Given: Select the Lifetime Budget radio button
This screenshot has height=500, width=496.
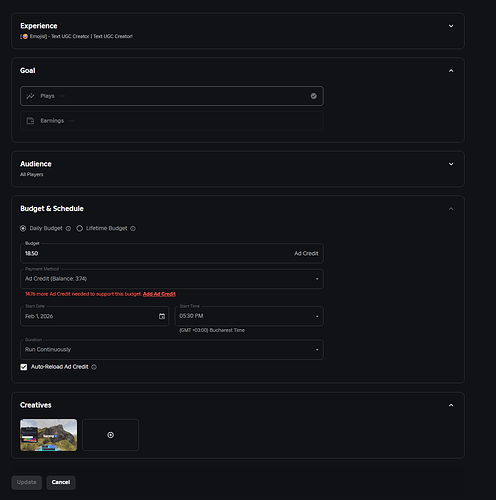Looking at the screenshot, I should coord(80,228).
